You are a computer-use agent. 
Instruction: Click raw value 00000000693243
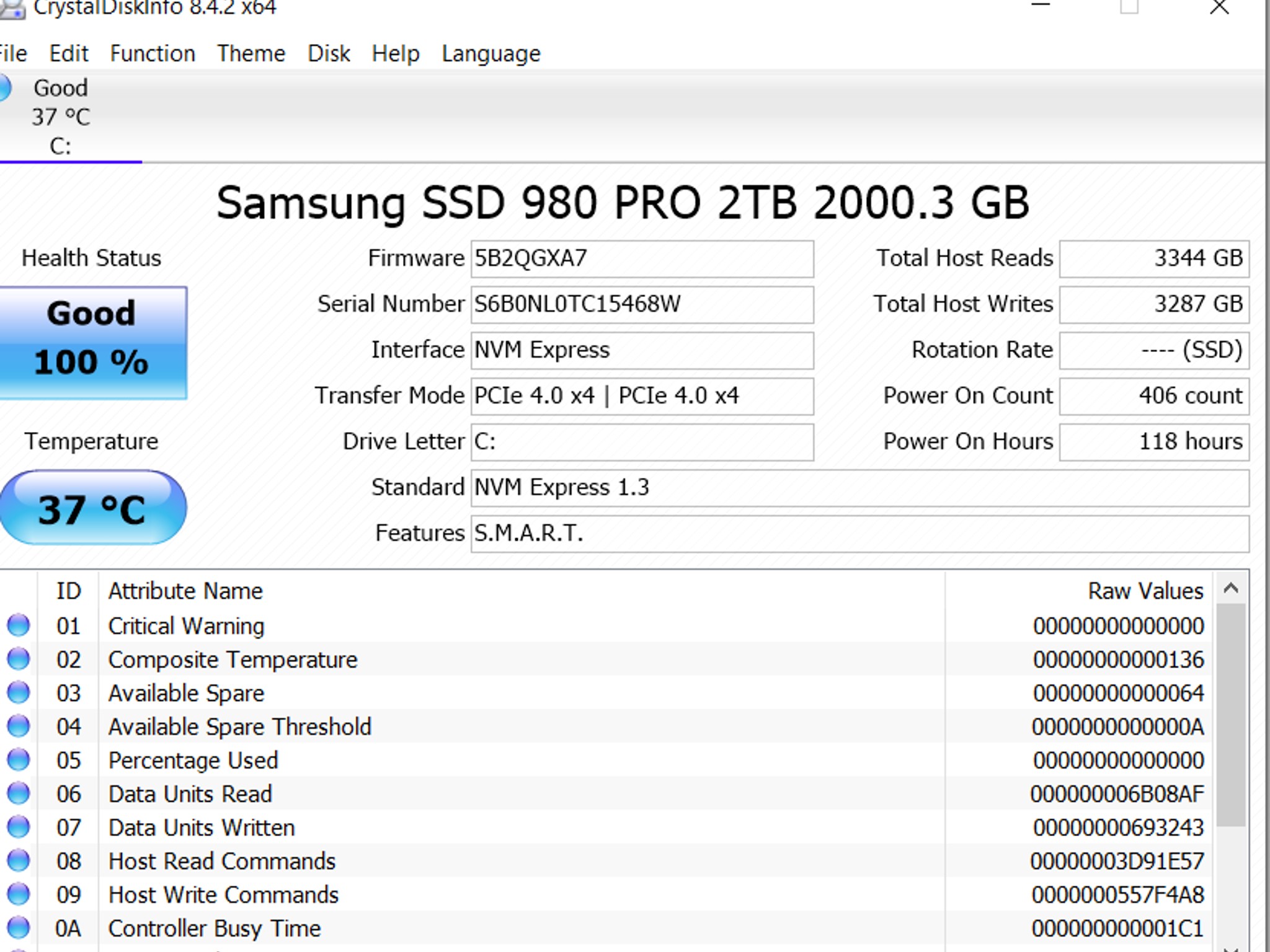[1118, 827]
